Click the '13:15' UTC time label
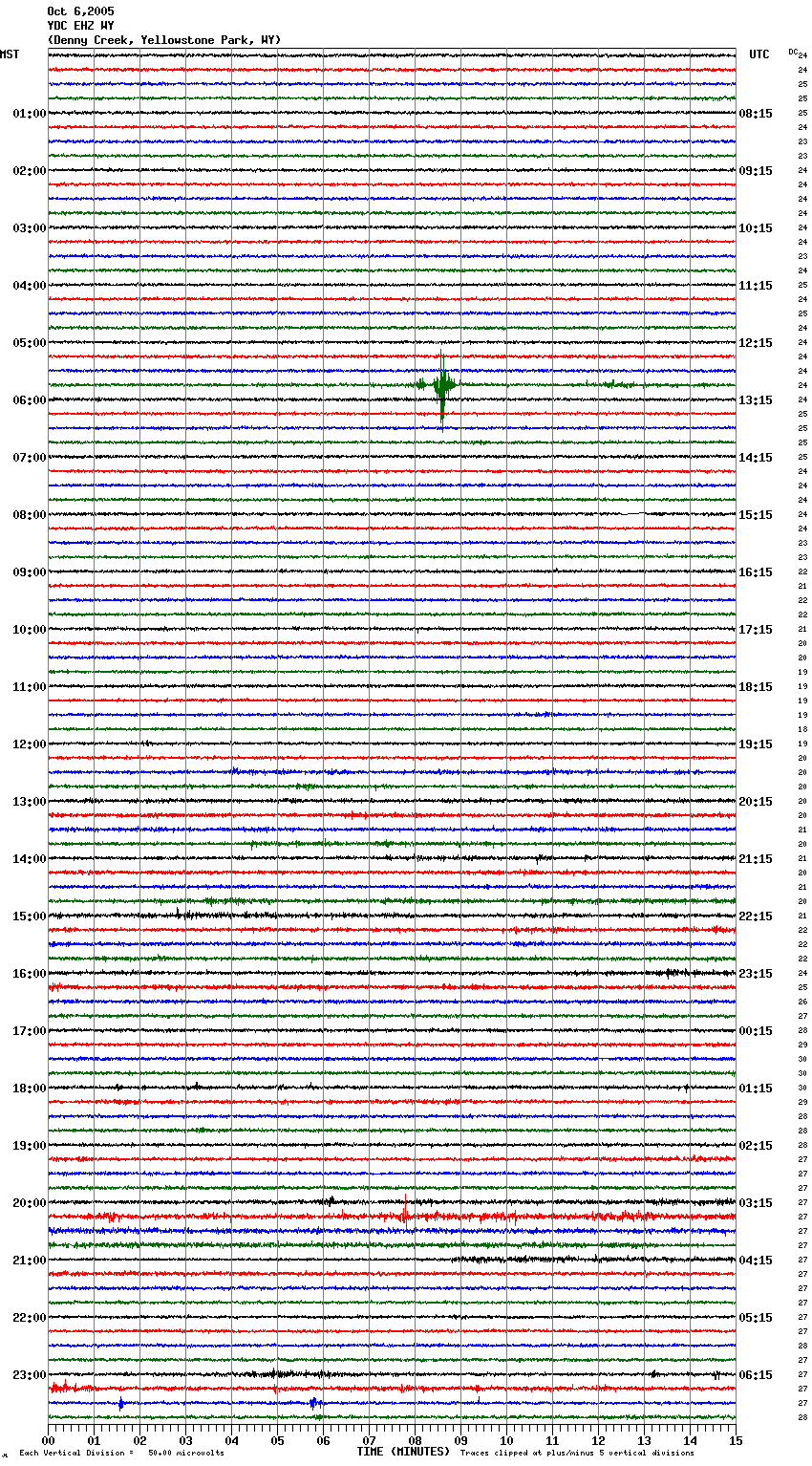The image size is (812, 1466). tap(756, 400)
